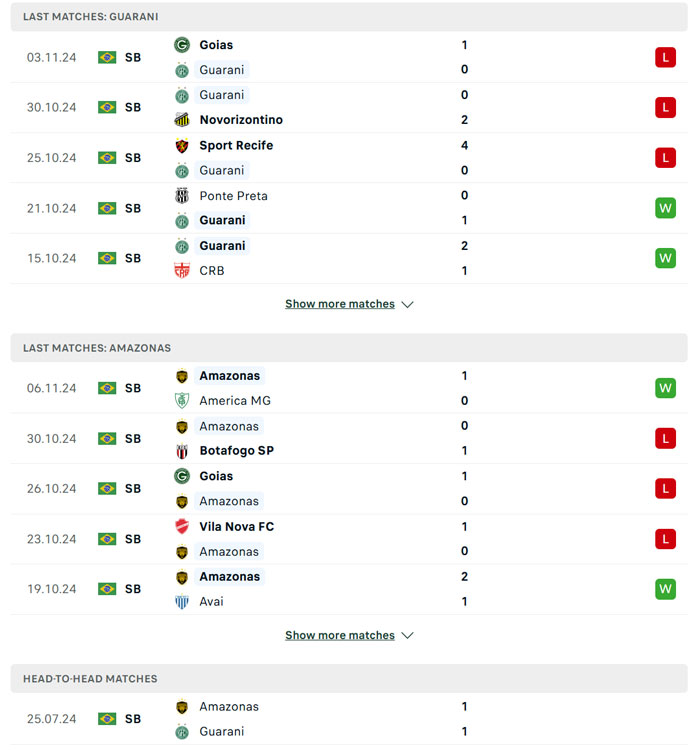This screenshot has width=700, height=750.
Task: Select the Head-to-Head Matches section header
Action: point(90,679)
